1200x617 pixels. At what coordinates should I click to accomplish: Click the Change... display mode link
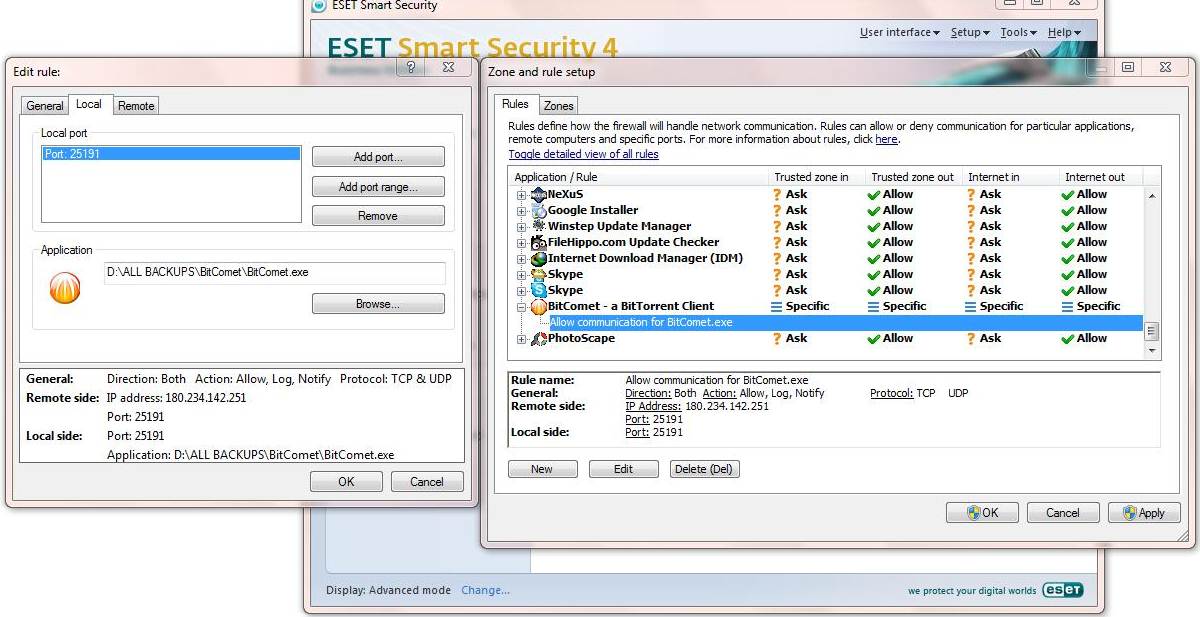[485, 590]
